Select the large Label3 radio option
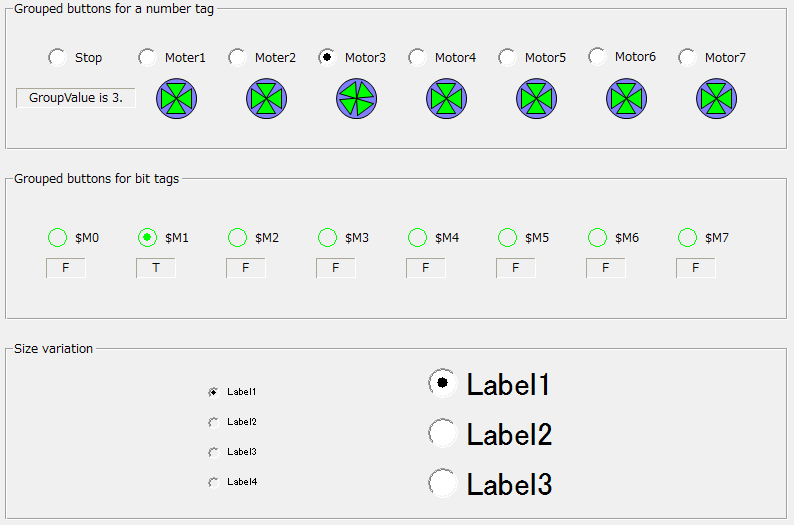The width and height of the screenshot is (794, 525). 442,483
